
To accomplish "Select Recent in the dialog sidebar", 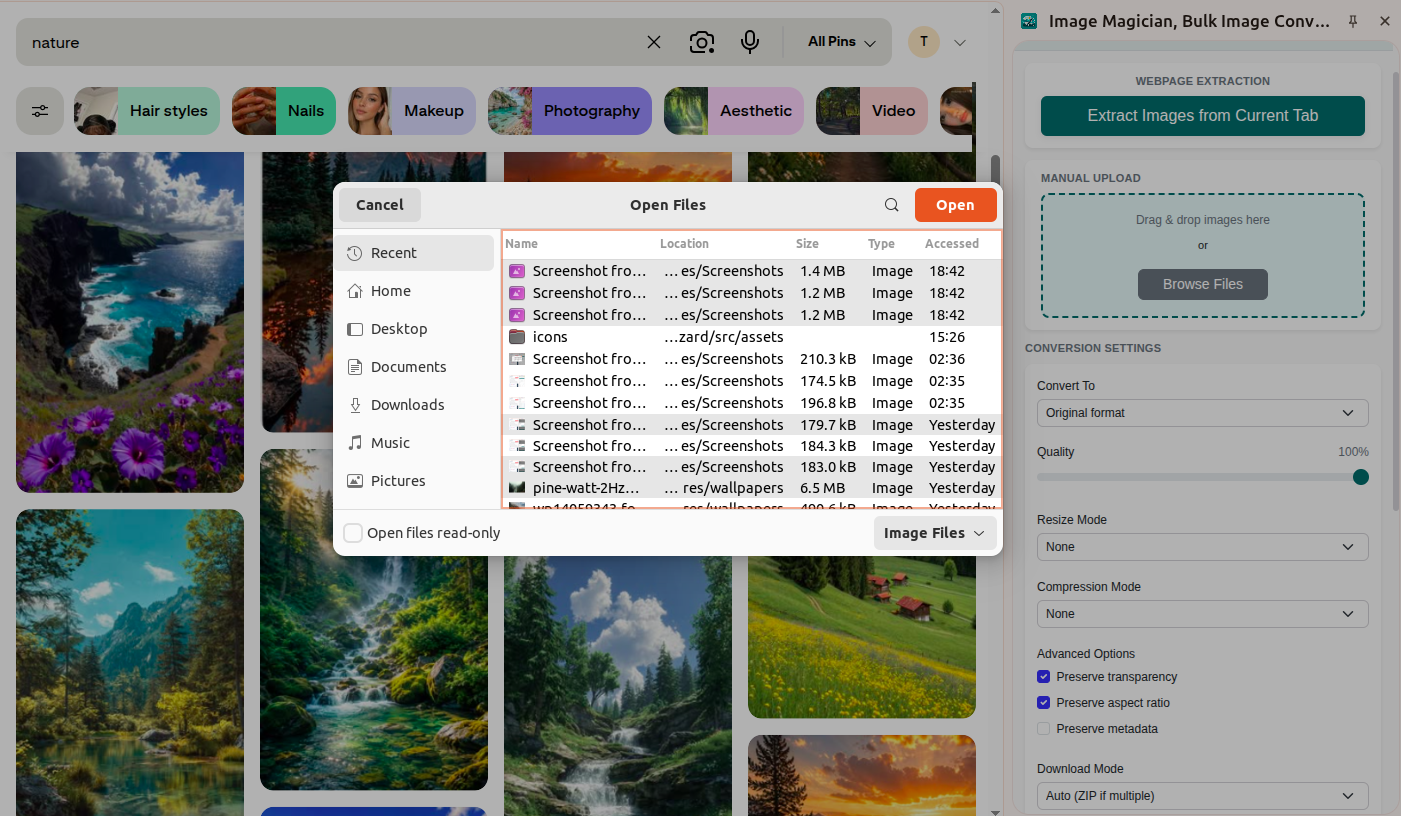I will click(414, 253).
